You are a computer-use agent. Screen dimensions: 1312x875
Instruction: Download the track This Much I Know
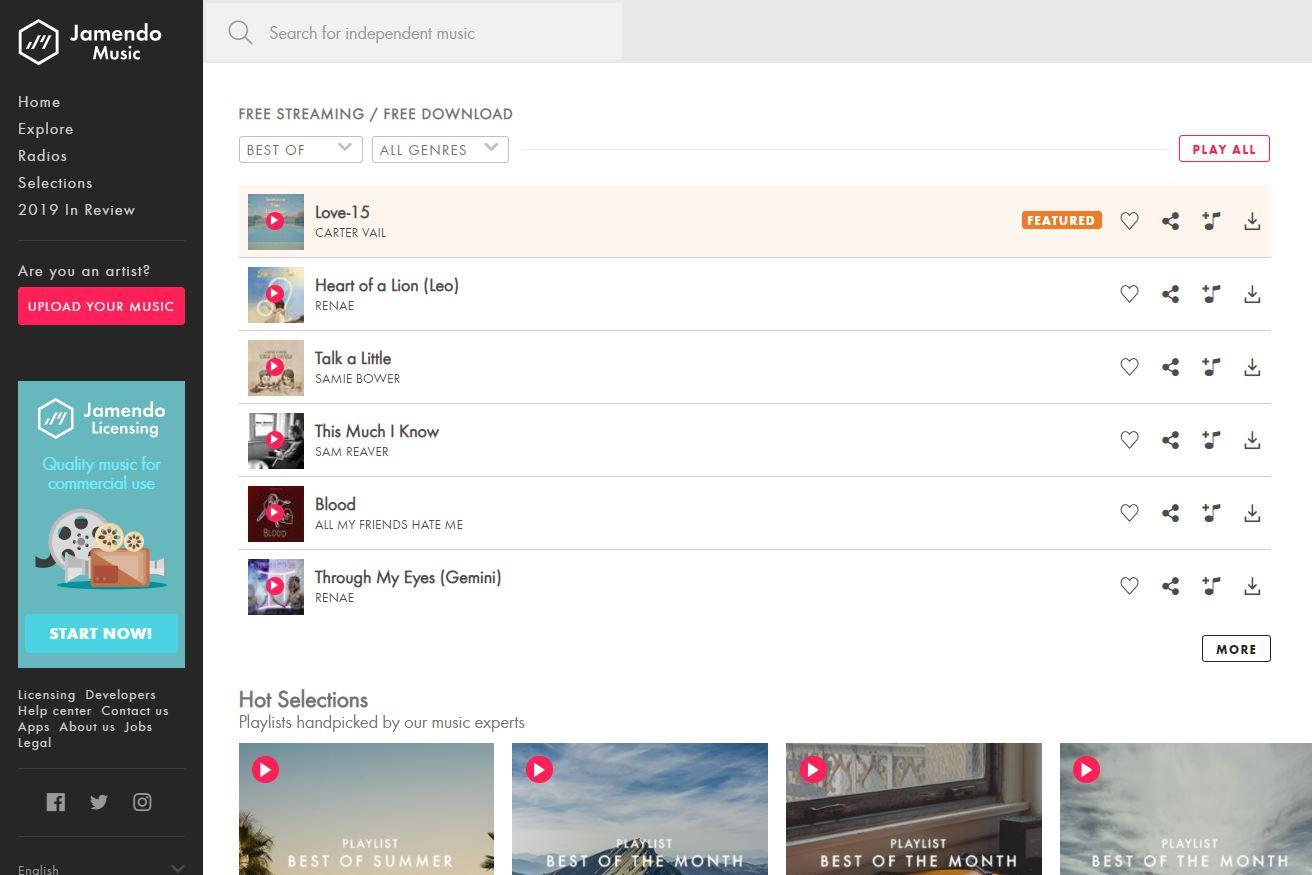(1252, 440)
